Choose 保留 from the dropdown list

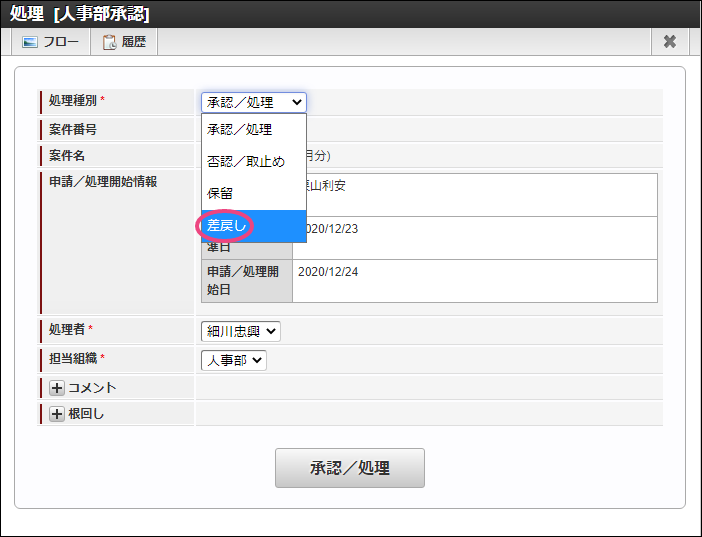(221, 193)
